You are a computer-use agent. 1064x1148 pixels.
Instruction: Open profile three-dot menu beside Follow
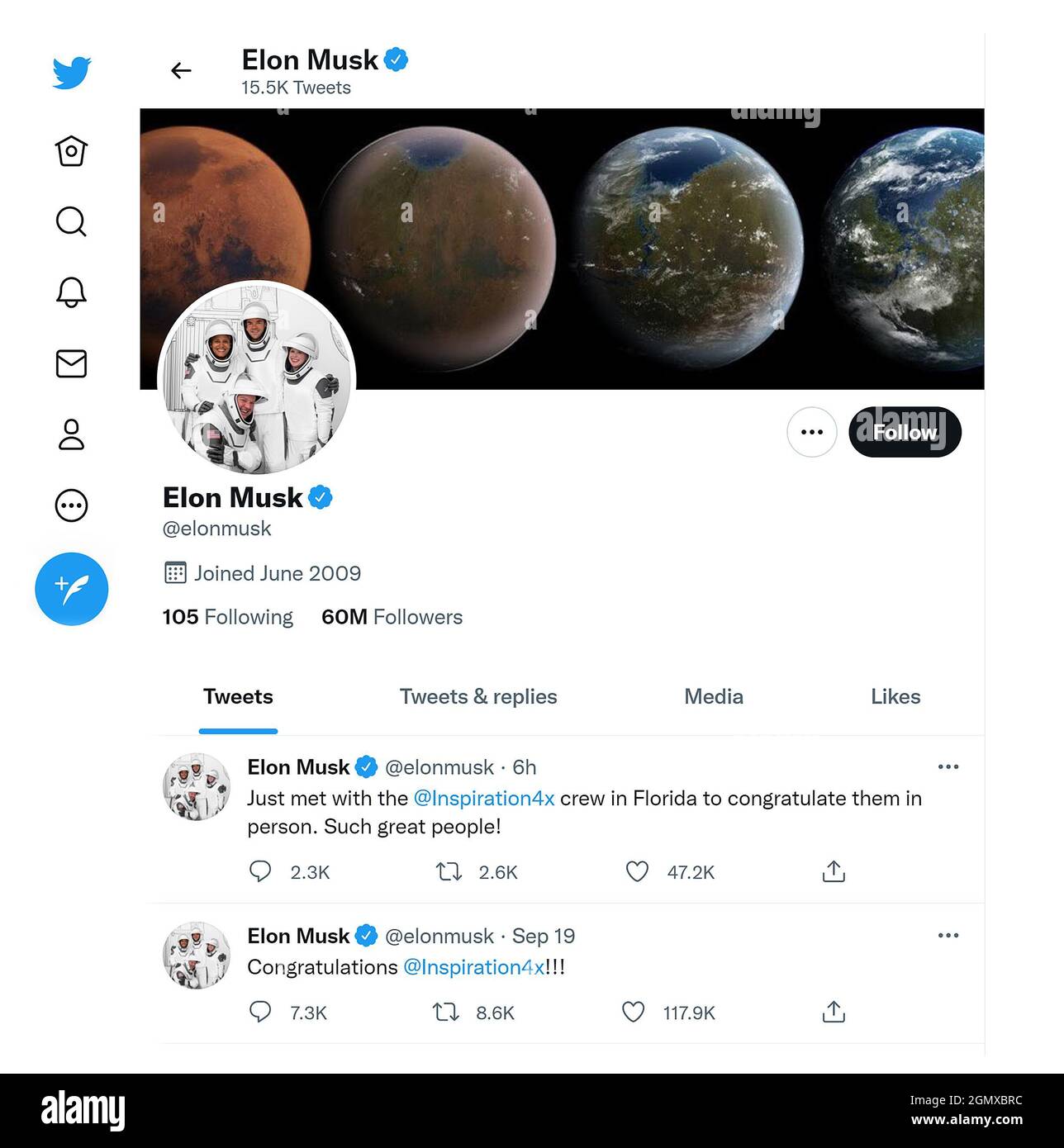(x=812, y=432)
